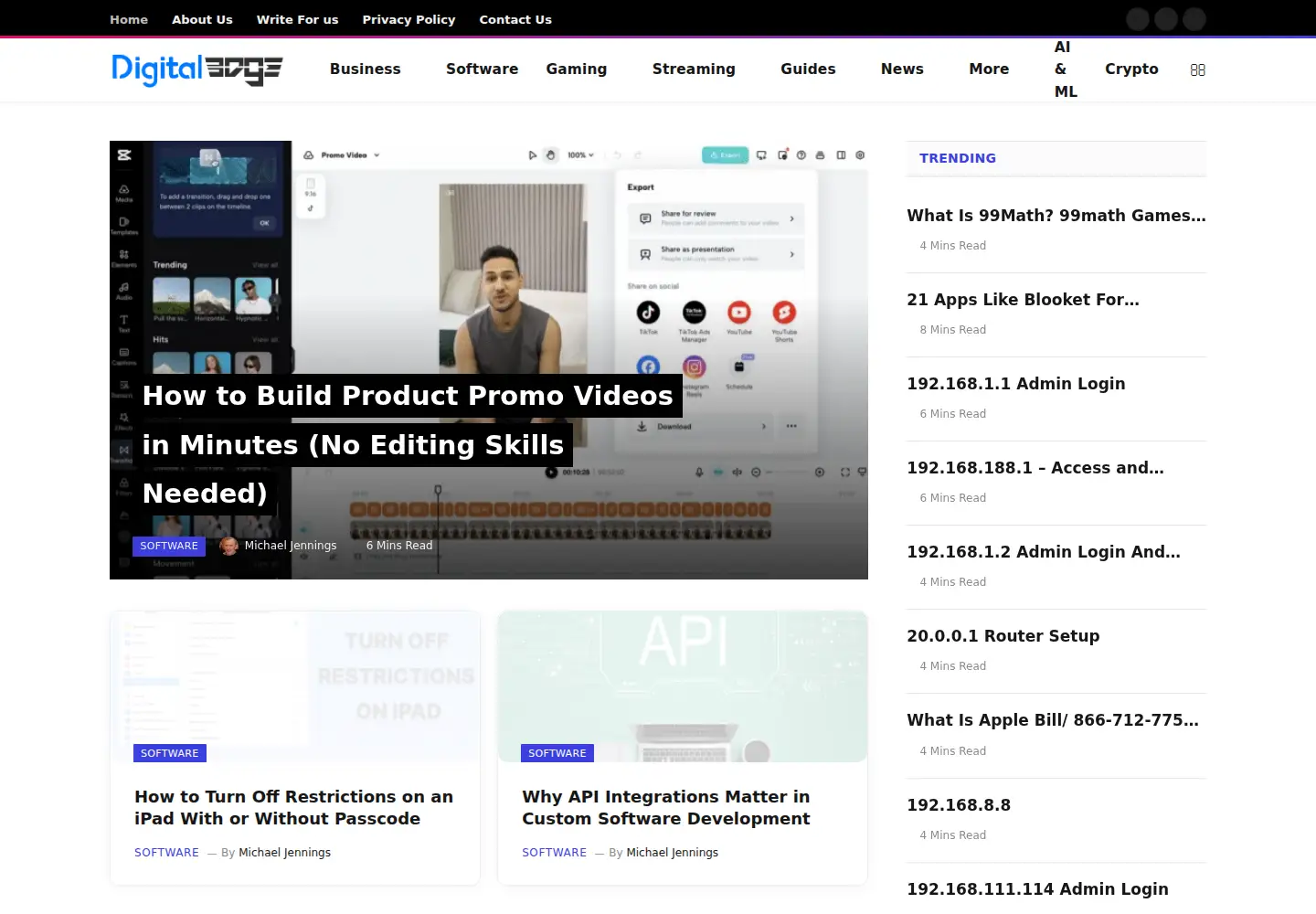
Task: Open the 192.168.8.8 trending article
Action: (959, 805)
